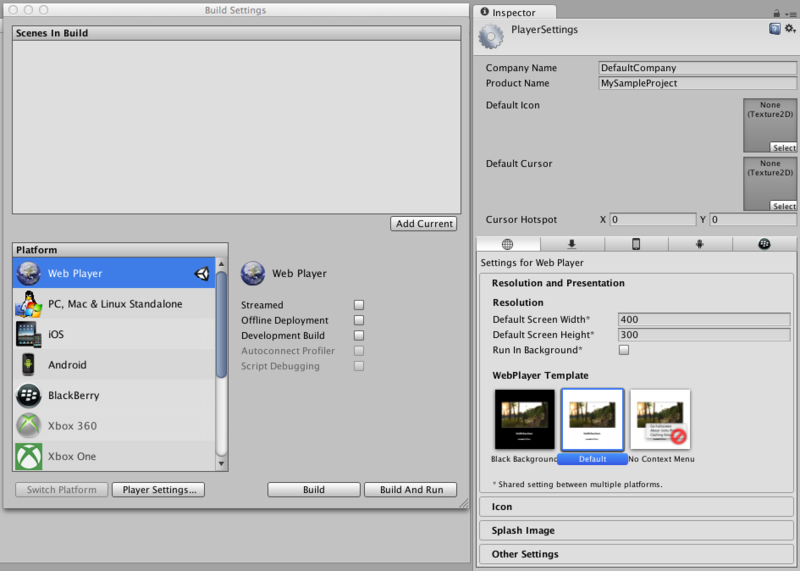Click the Build And Run button

pyautogui.click(x=411, y=489)
